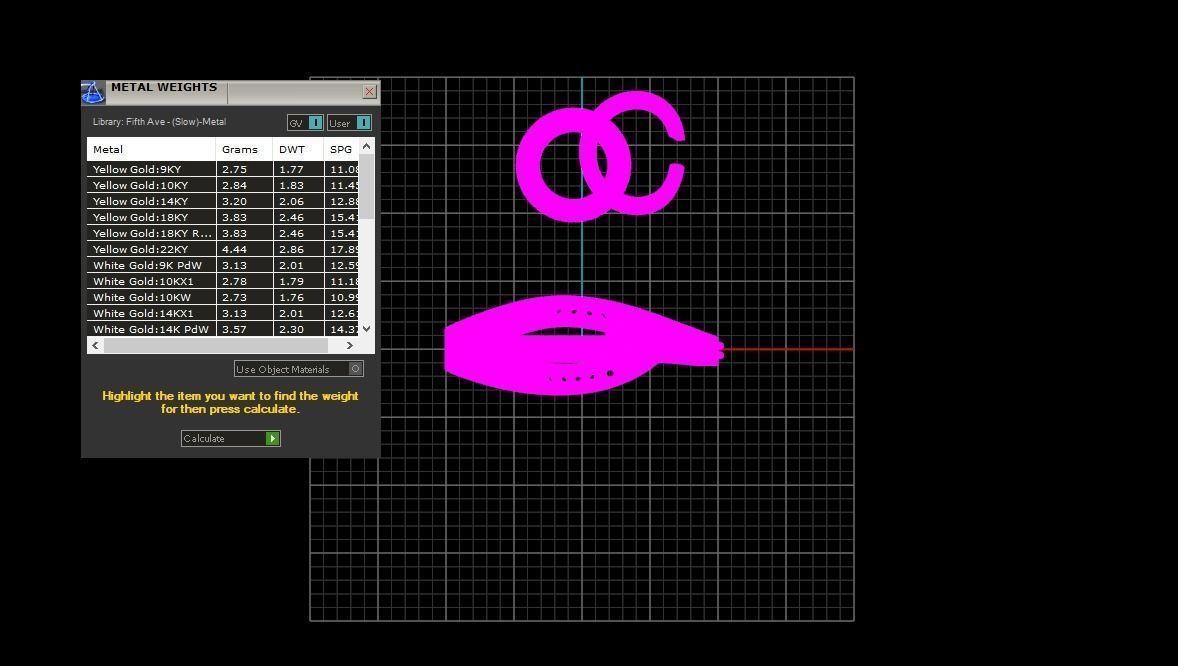Select the Yellow Gold:22KY row

(223, 249)
